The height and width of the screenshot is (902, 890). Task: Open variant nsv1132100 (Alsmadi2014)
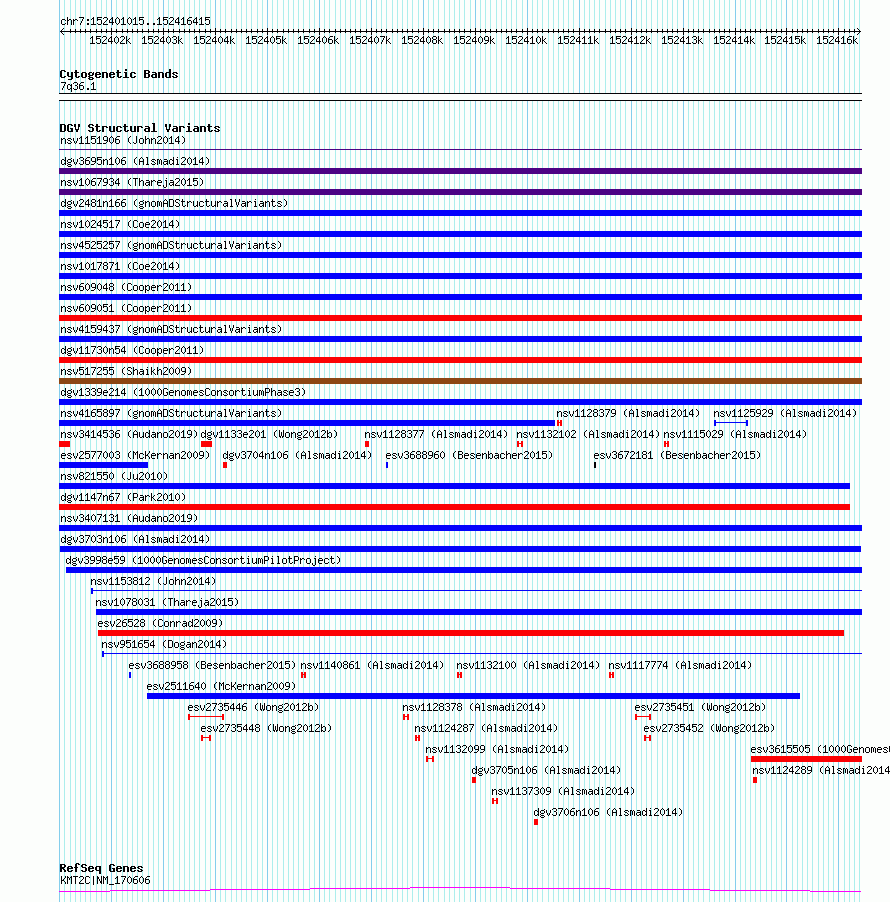[528, 665]
